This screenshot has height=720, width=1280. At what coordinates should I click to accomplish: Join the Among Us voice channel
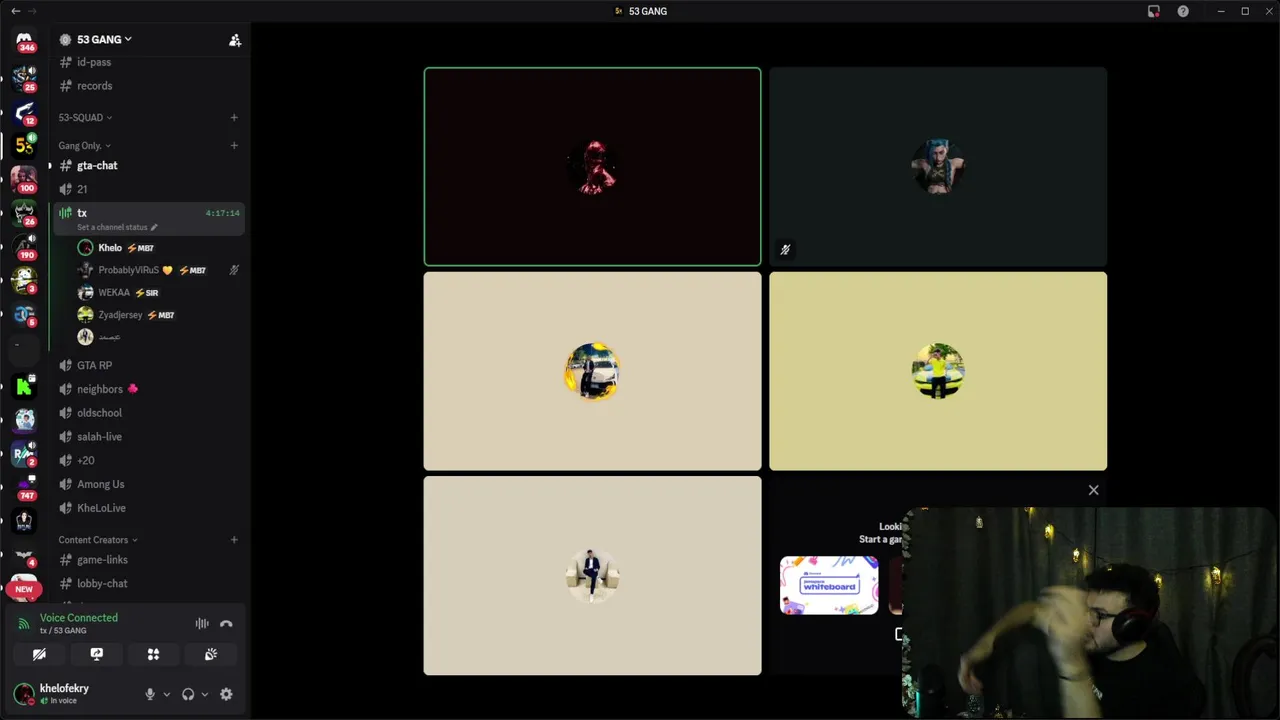coord(148,484)
